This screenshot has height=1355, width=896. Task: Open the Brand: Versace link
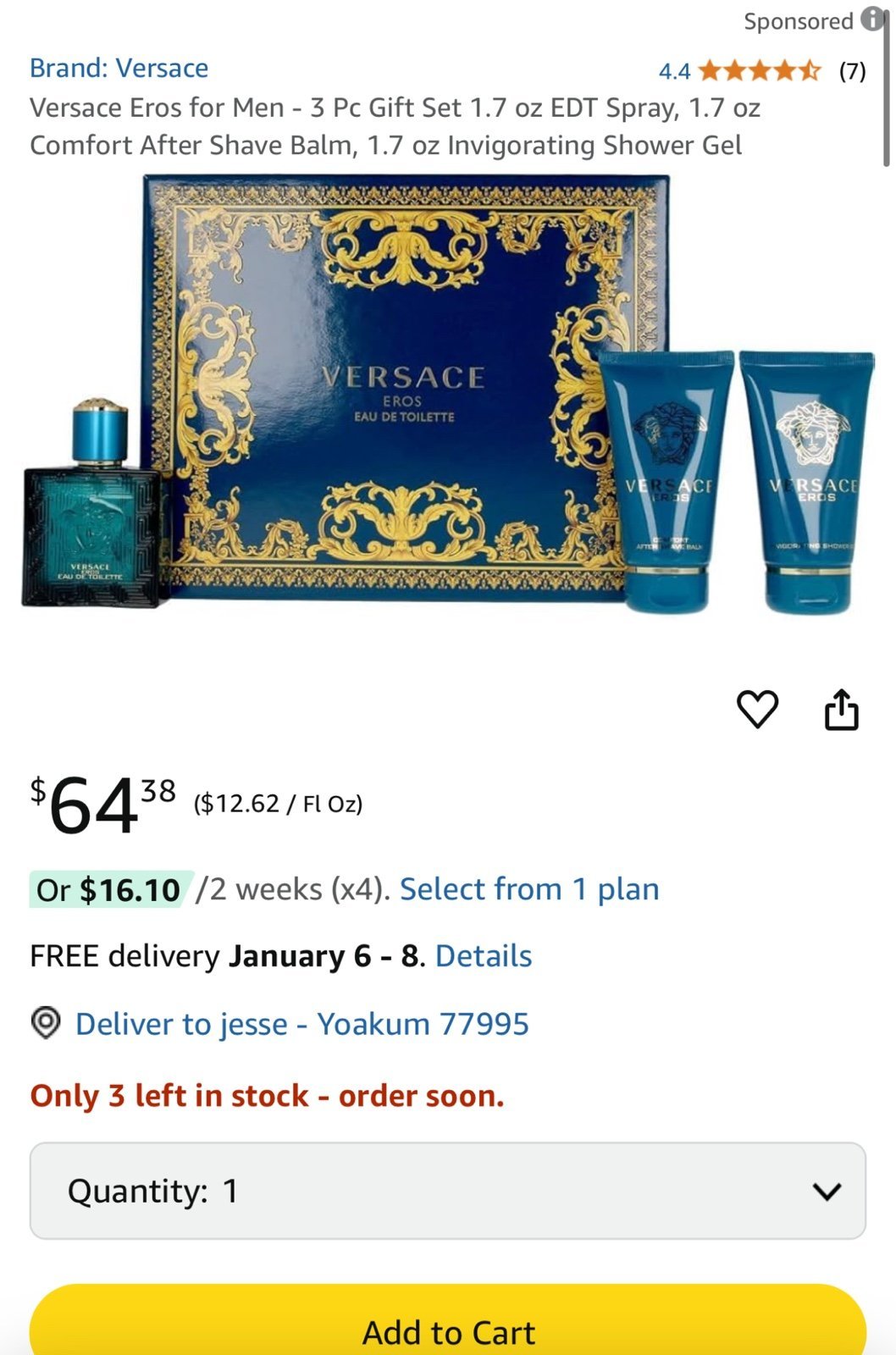tap(119, 68)
